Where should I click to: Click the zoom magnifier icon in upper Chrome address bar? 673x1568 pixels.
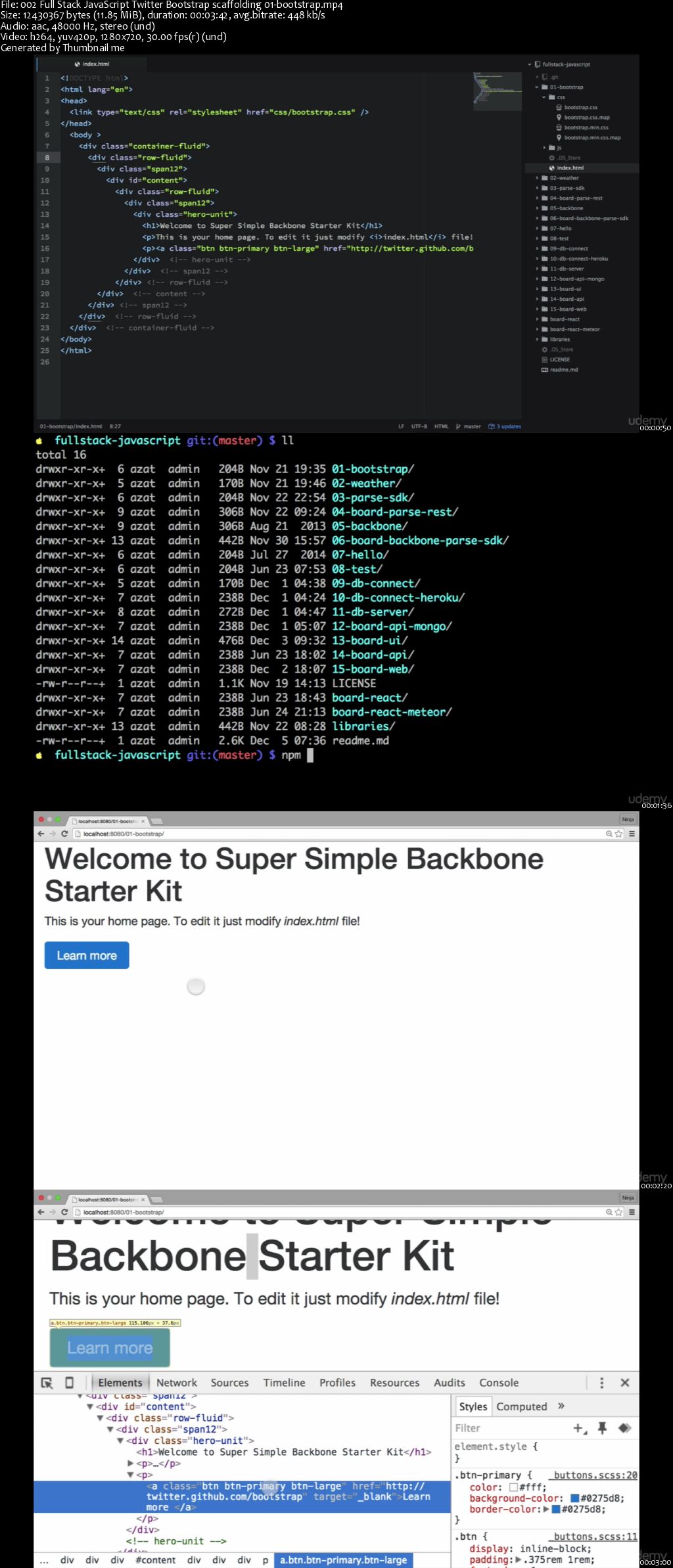609,834
